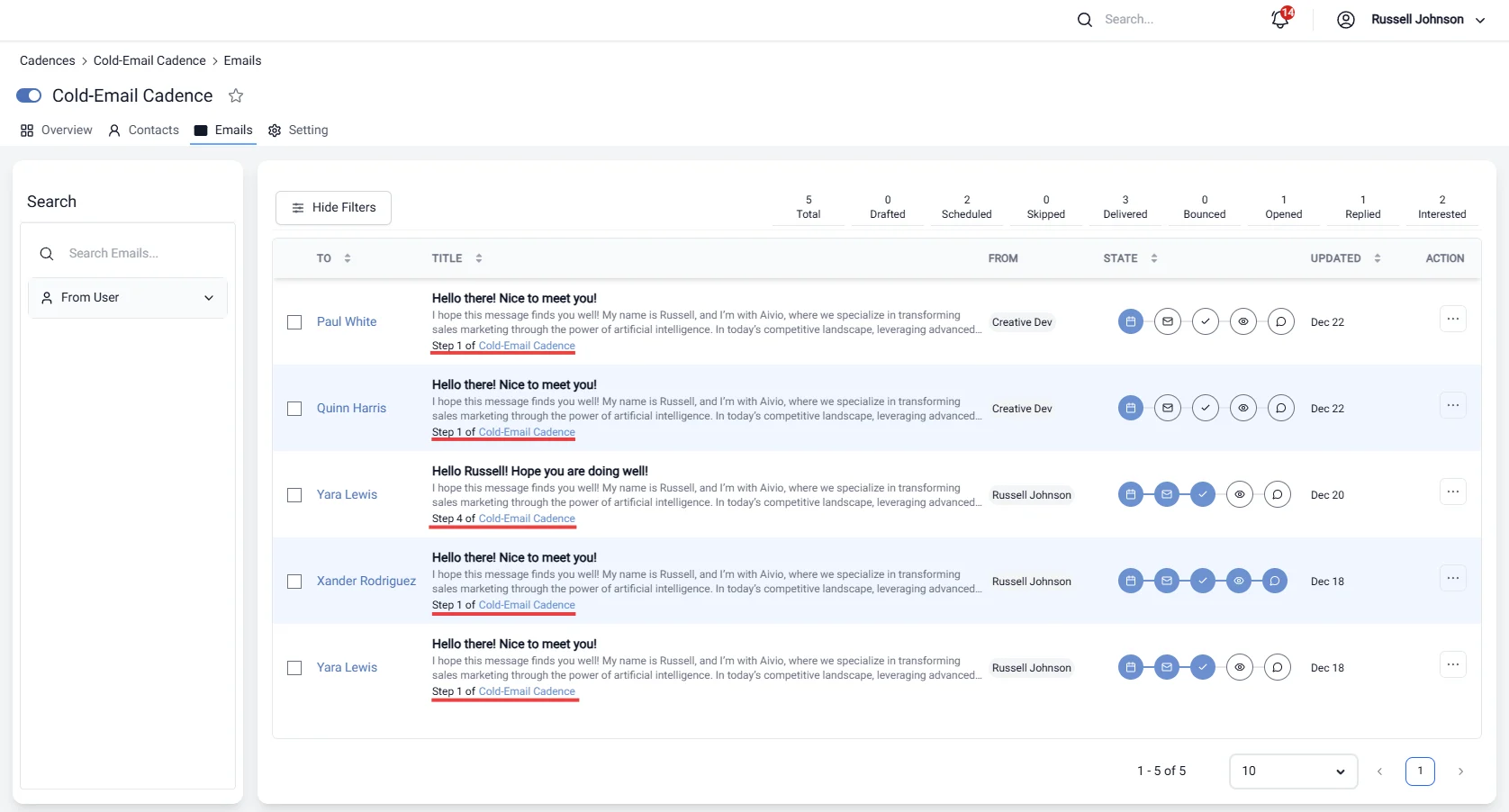Sort by the UPDATED column arrows
1509x812 pixels.
pyautogui.click(x=1378, y=258)
